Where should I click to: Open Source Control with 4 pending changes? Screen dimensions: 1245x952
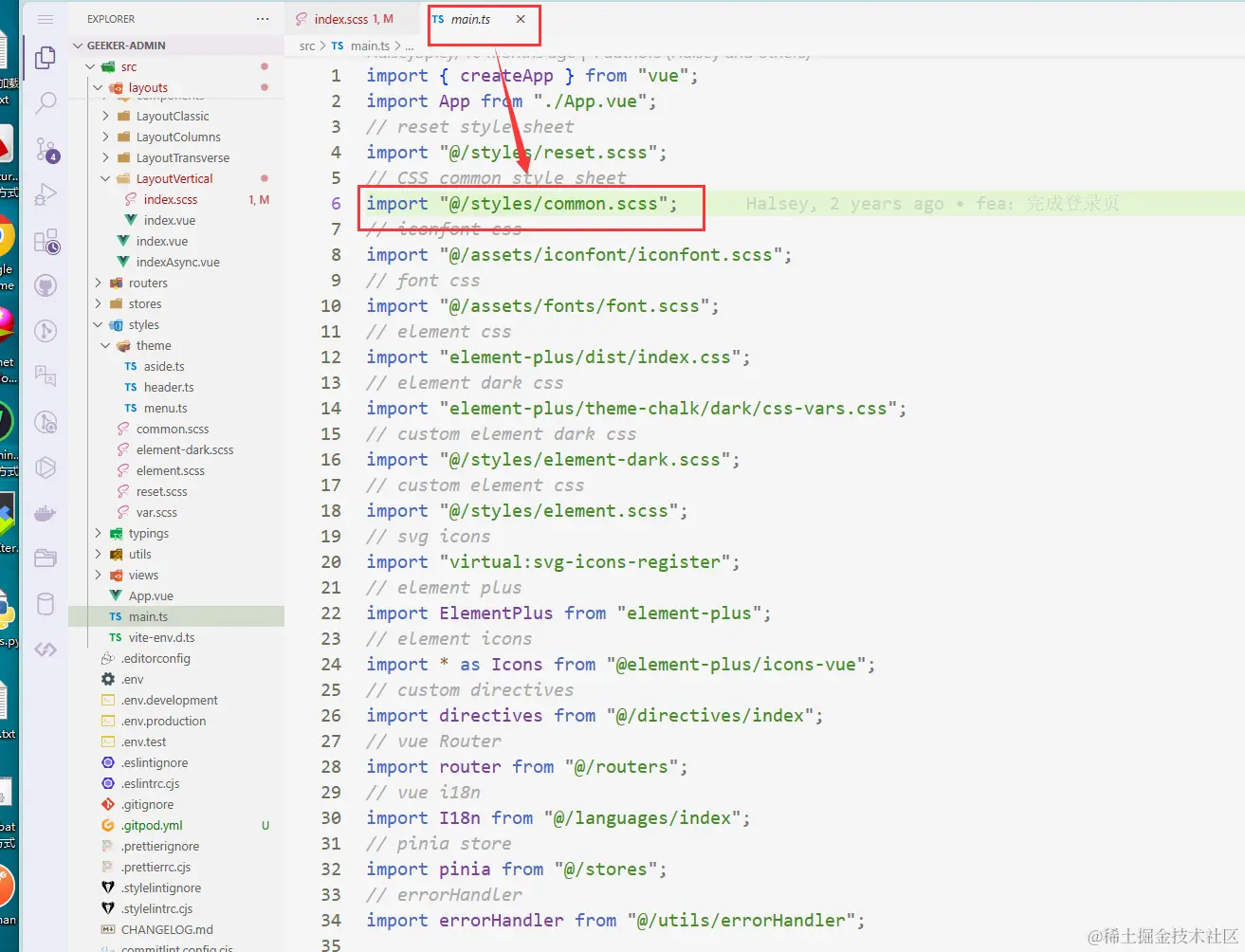(x=46, y=149)
